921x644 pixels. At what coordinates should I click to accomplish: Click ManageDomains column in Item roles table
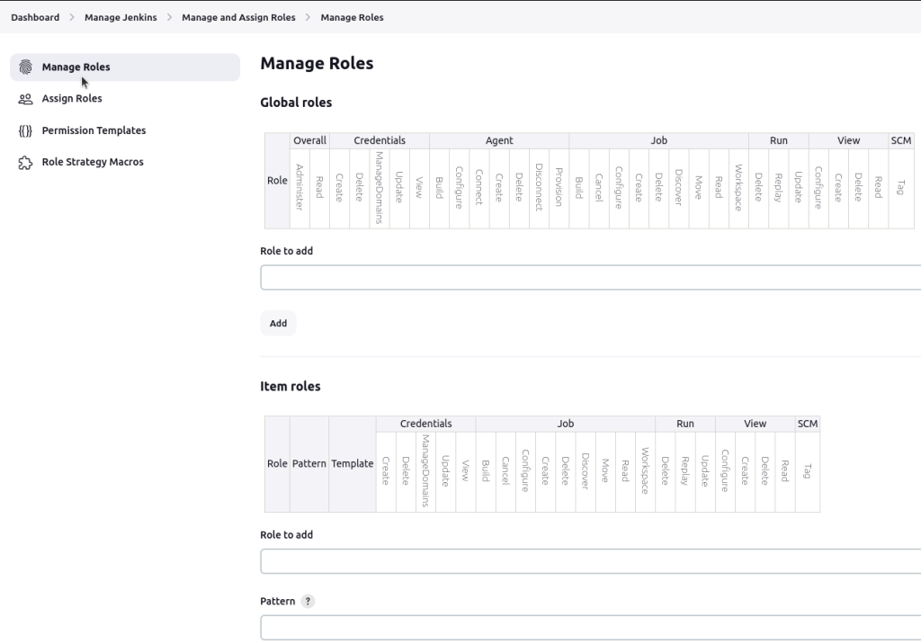[x=426, y=471]
